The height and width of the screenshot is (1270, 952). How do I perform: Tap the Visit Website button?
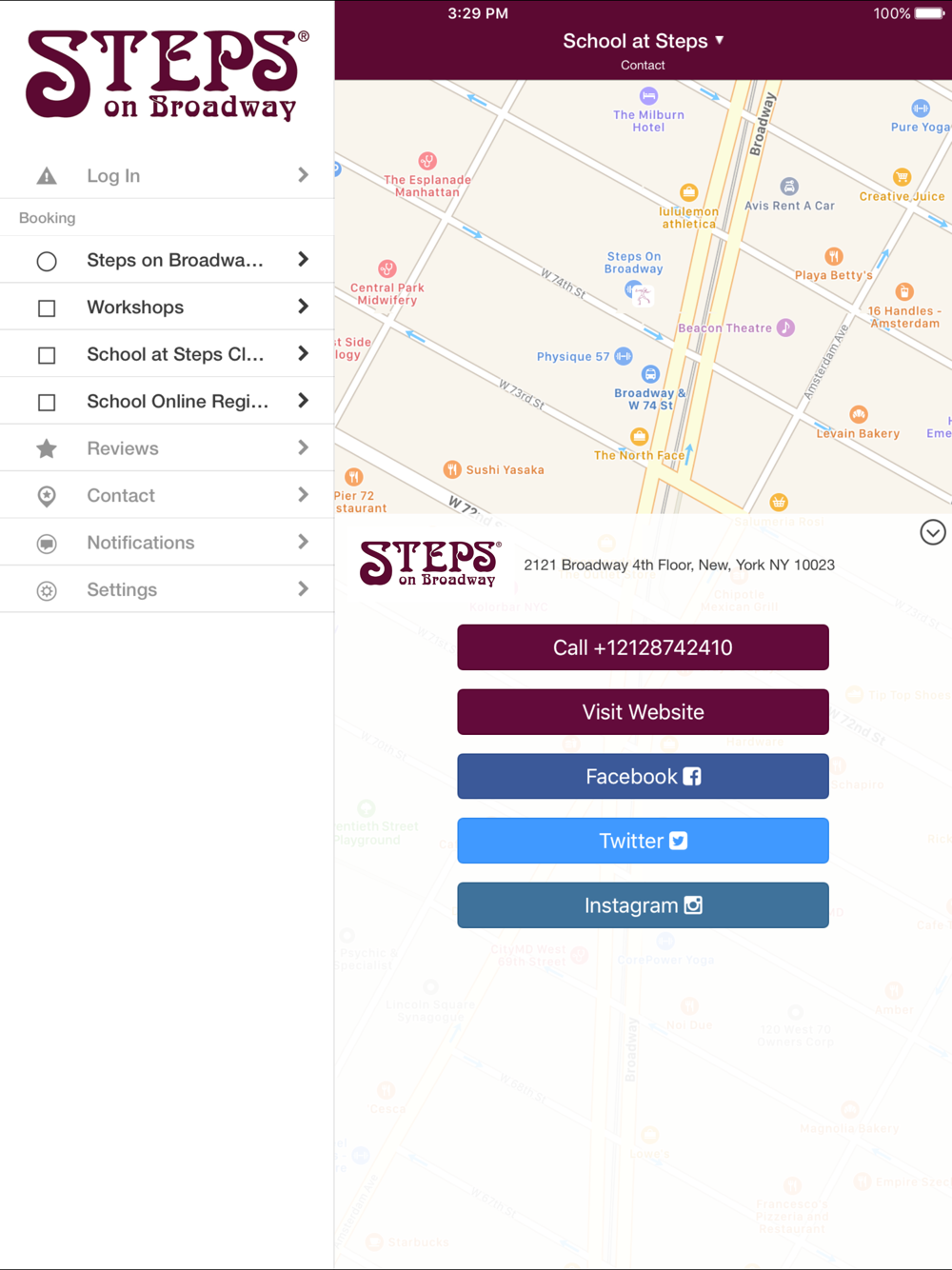(x=643, y=712)
